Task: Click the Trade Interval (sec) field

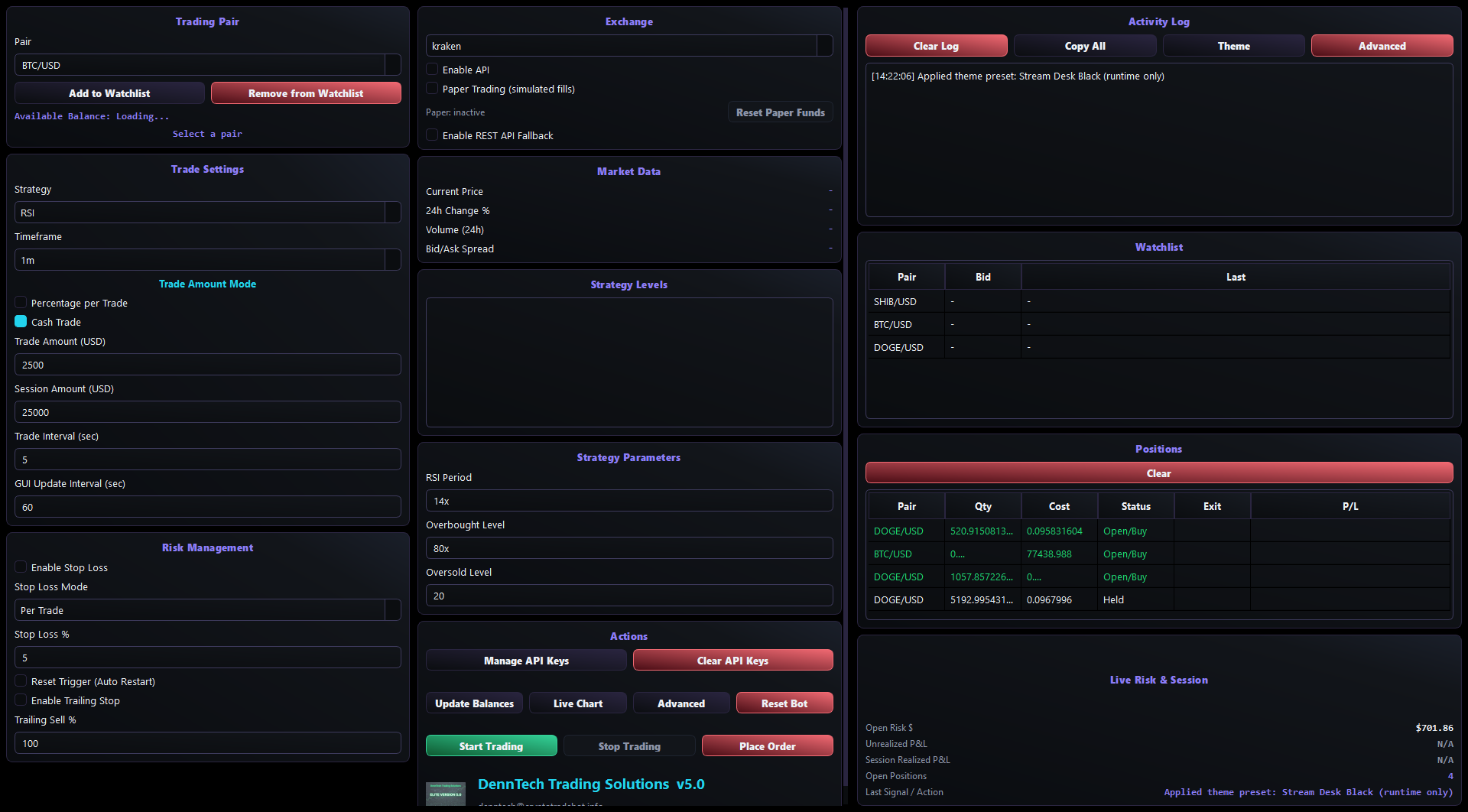Action: 208,460
